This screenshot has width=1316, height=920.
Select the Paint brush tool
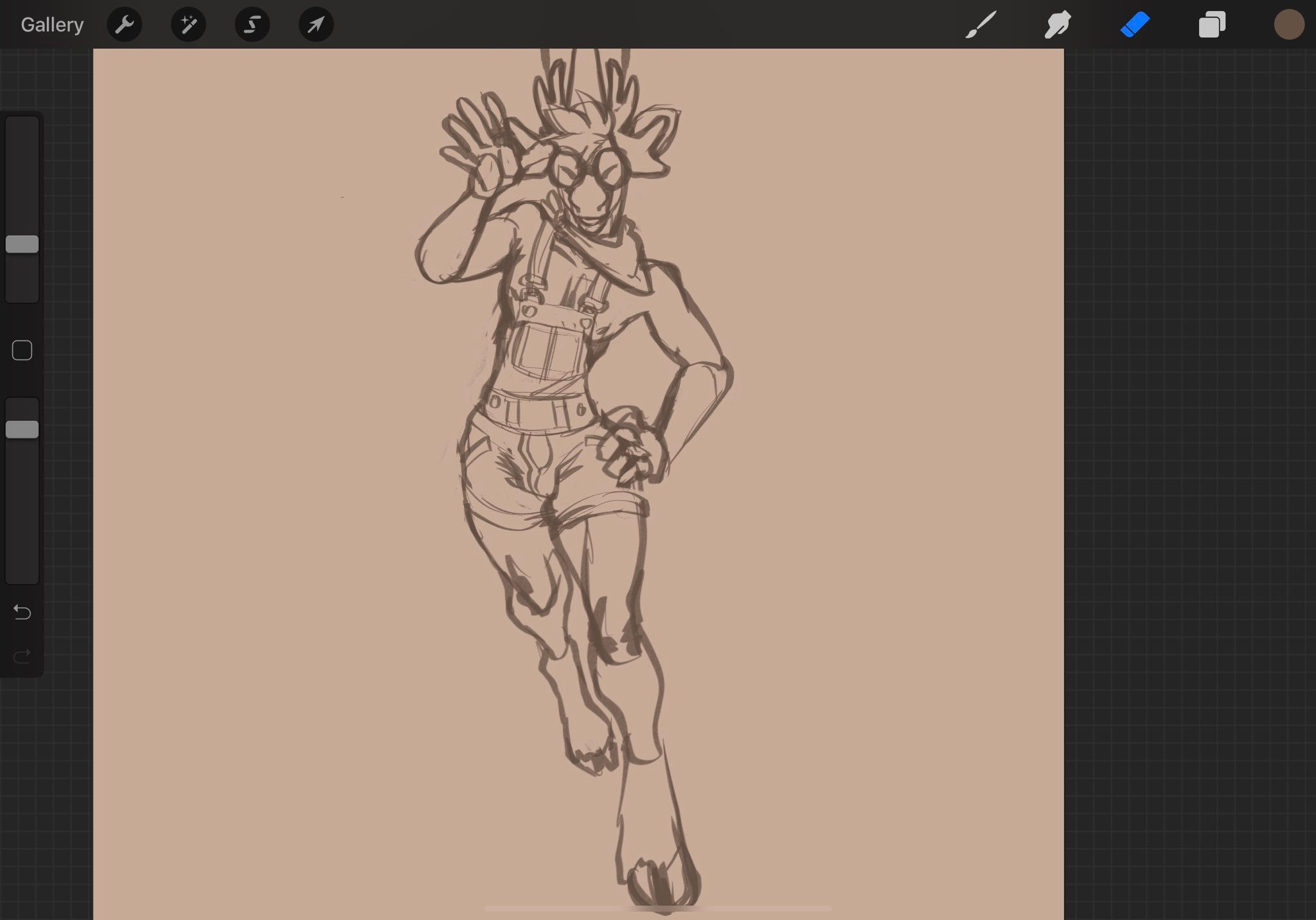tap(981, 25)
